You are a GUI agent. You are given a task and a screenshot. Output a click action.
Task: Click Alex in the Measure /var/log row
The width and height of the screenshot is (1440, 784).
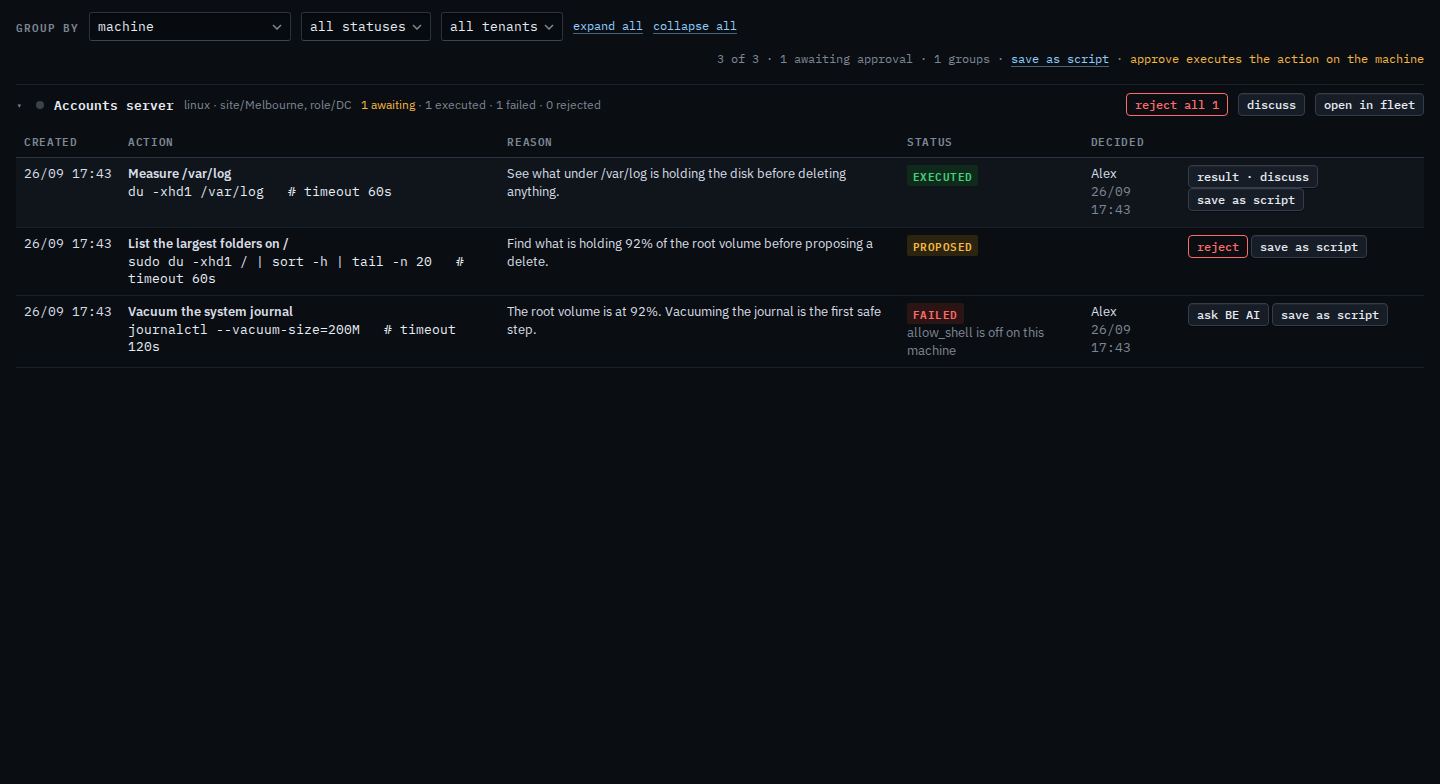click(1104, 174)
